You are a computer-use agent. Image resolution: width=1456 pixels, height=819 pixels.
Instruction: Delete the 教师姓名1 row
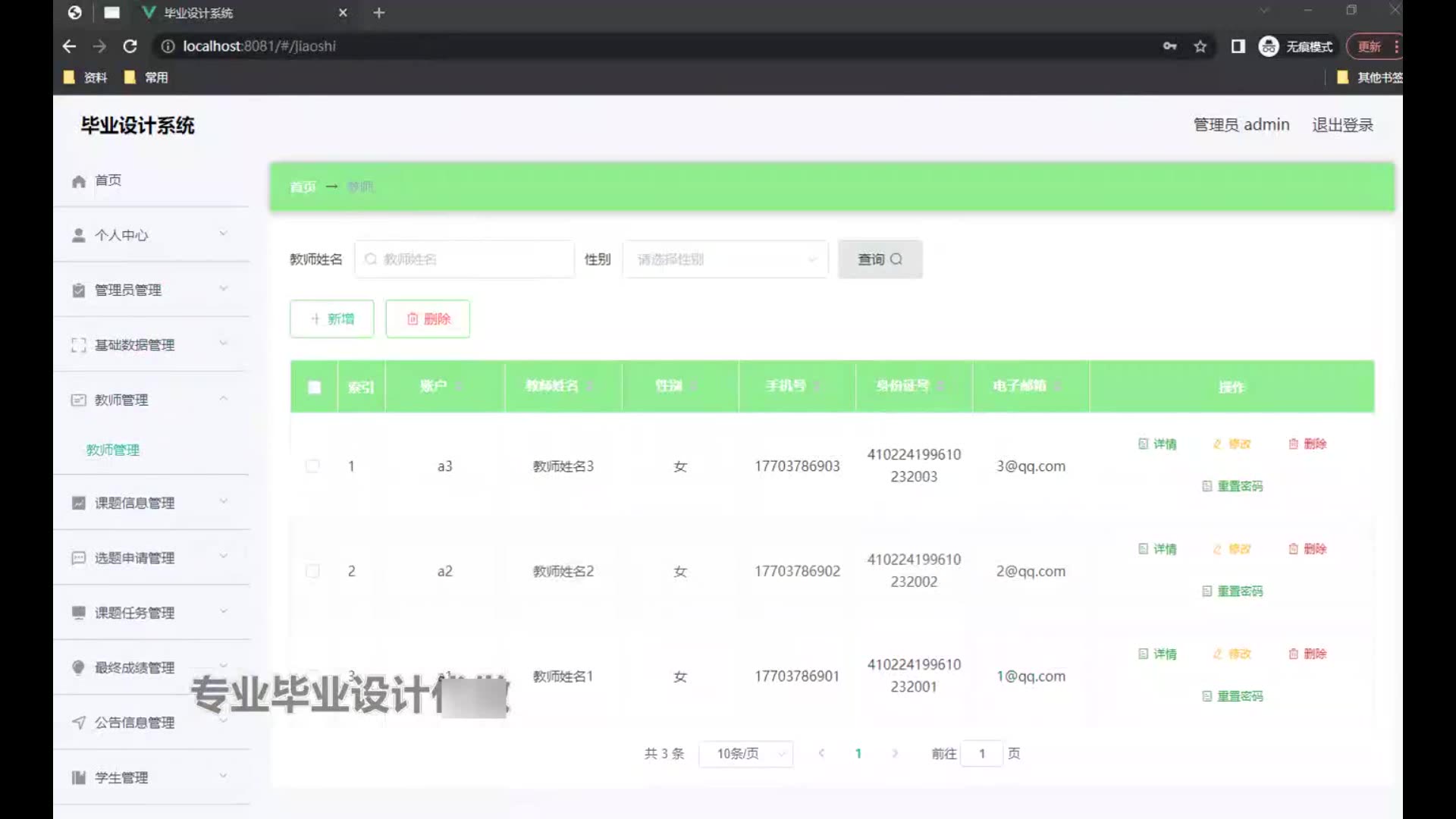click(1307, 654)
